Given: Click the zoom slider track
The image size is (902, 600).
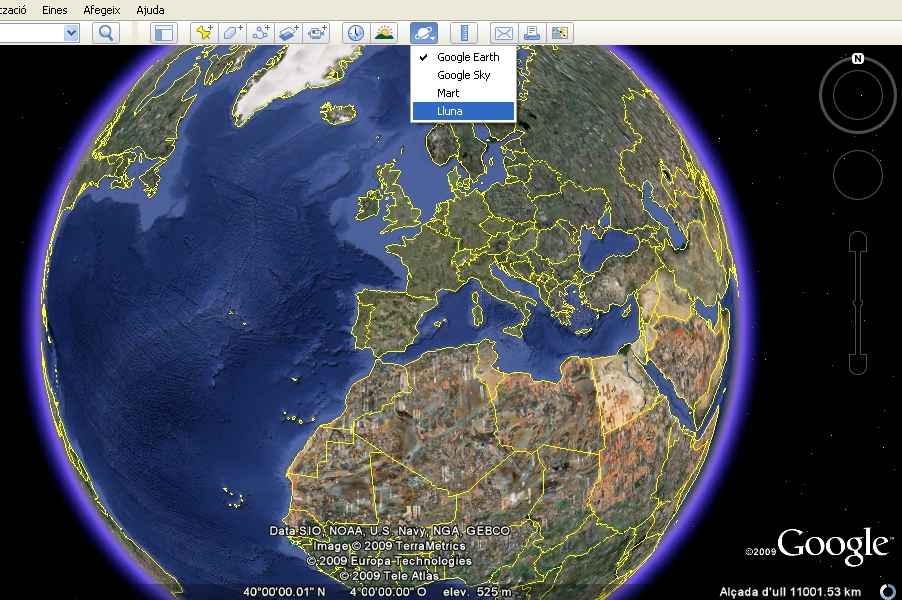Looking at the screenshot, I should 857,303.
